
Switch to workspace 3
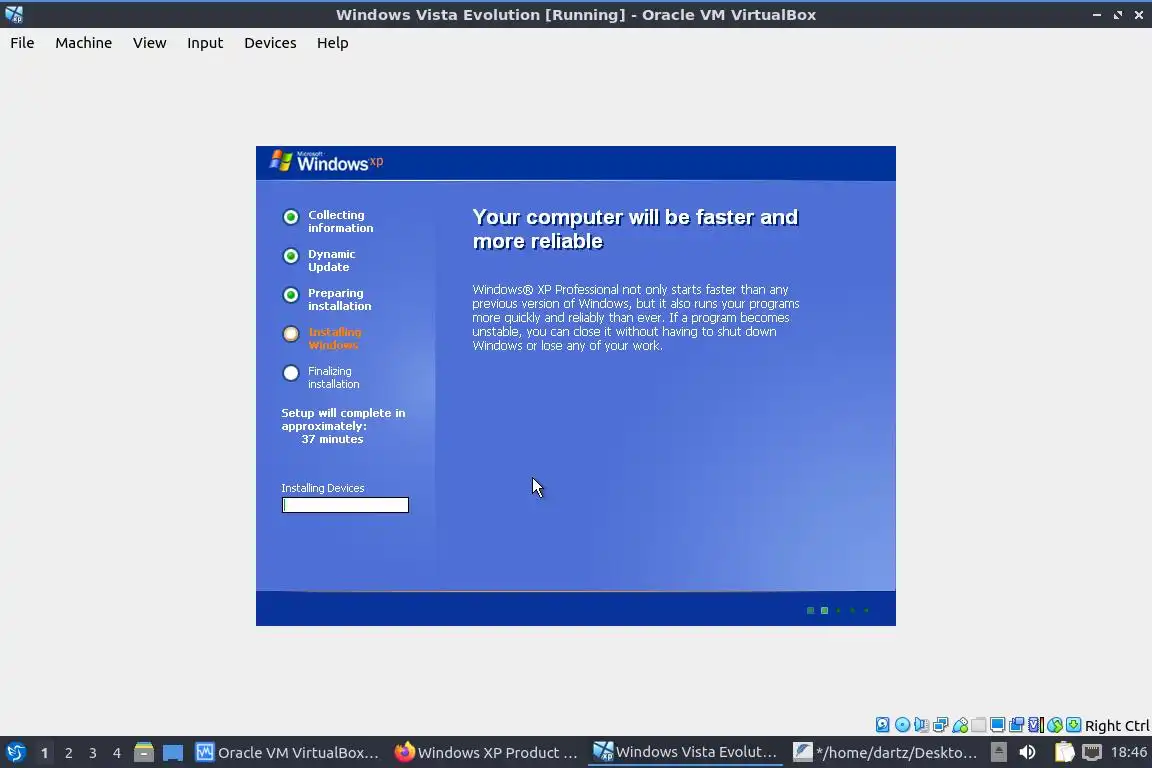click(x=93, y=753)
